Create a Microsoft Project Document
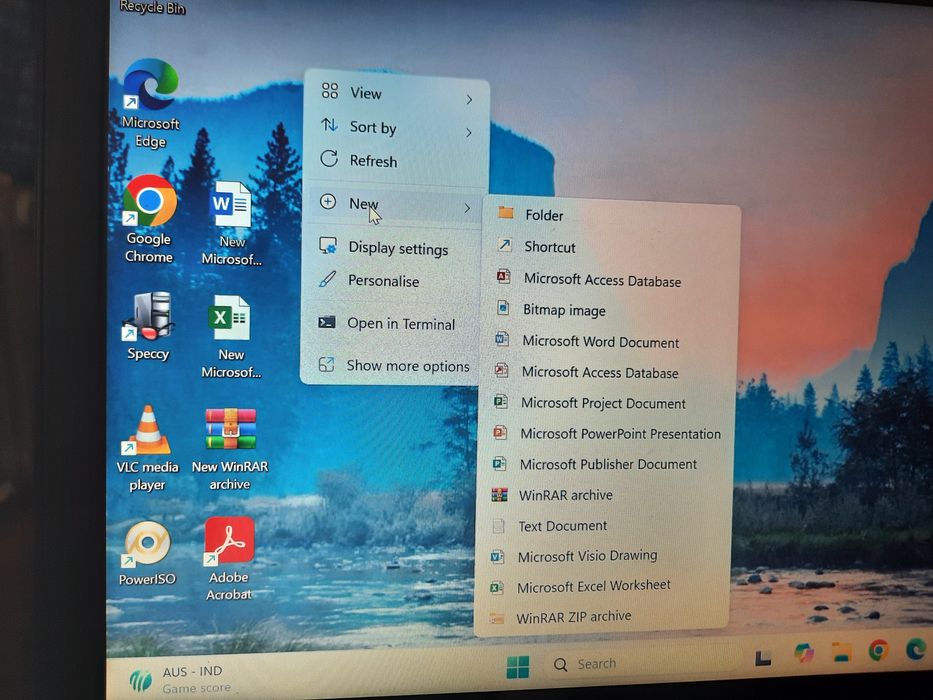The image size is (933, 700). [x=609, y=404]
